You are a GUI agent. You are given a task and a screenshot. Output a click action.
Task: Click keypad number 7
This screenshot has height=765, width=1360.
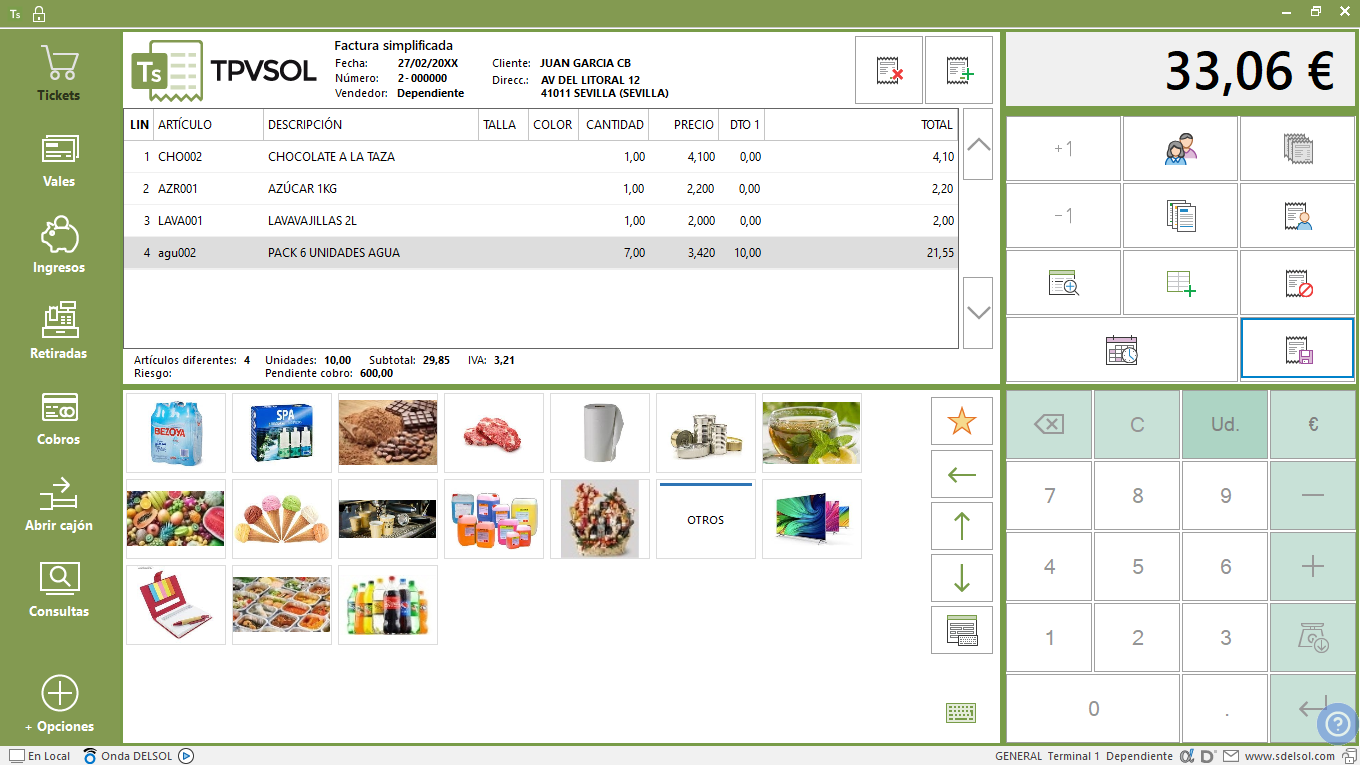pos(1049,495)
